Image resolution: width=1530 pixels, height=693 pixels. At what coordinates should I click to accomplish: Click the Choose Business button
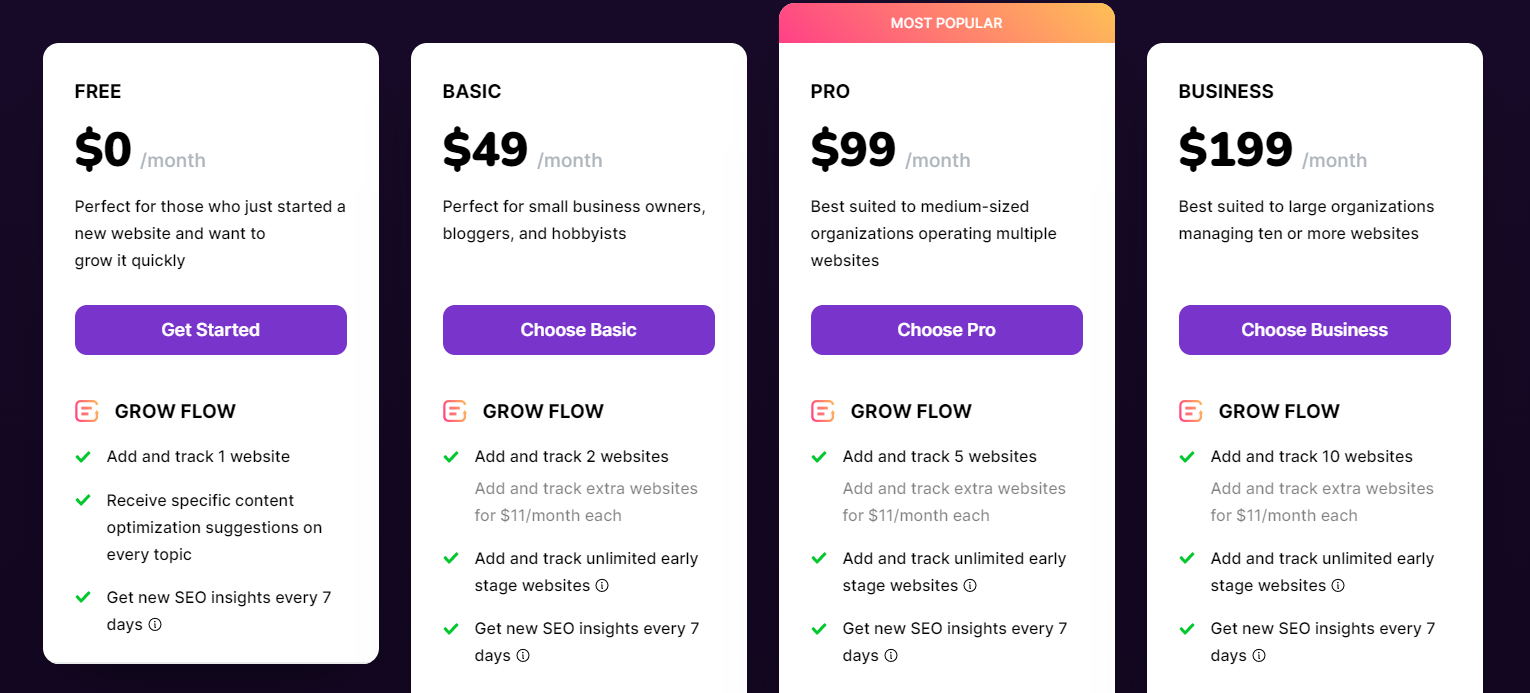(x=1315, y=330)
